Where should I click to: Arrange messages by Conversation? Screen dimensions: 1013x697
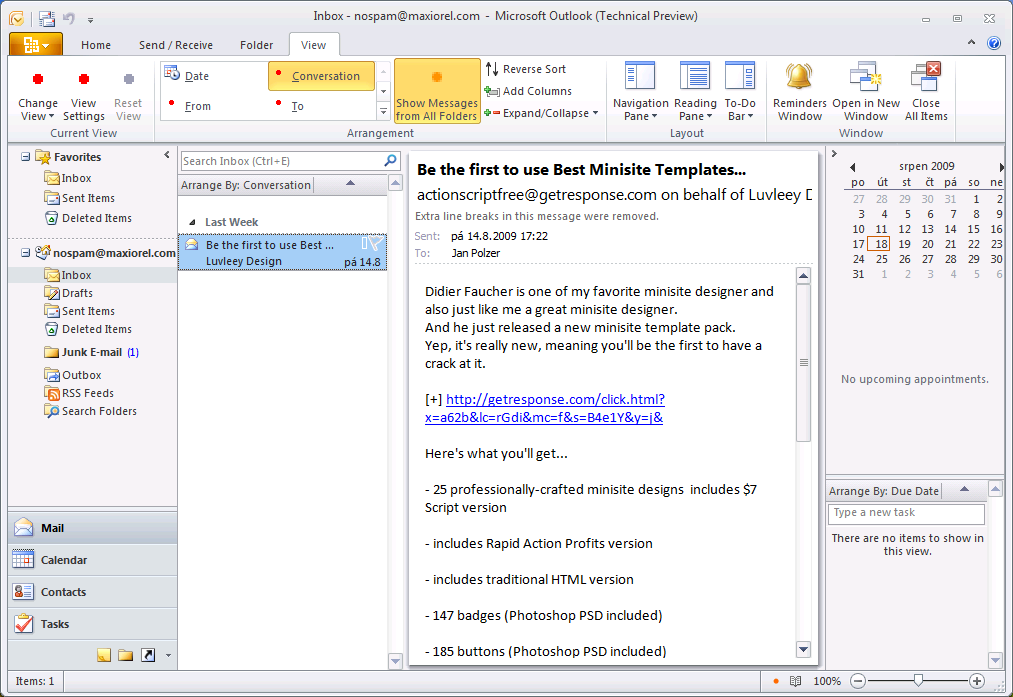[x=321, y=76]
